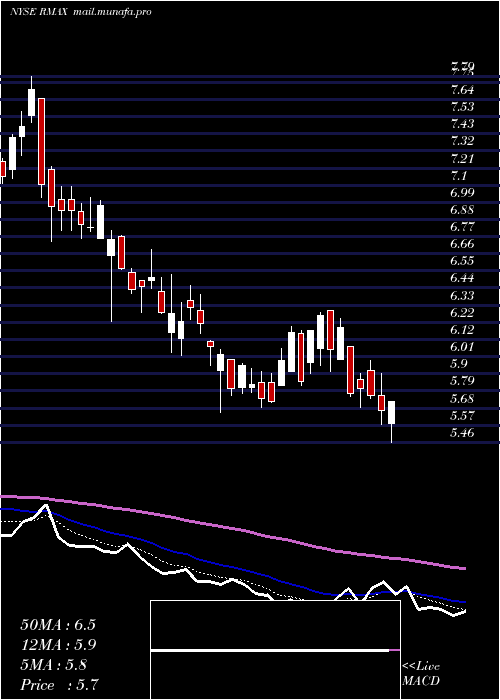Viewport: 500px width, 700px height.
Task: Select the 5.68 price level label
Action: (462, 398)
